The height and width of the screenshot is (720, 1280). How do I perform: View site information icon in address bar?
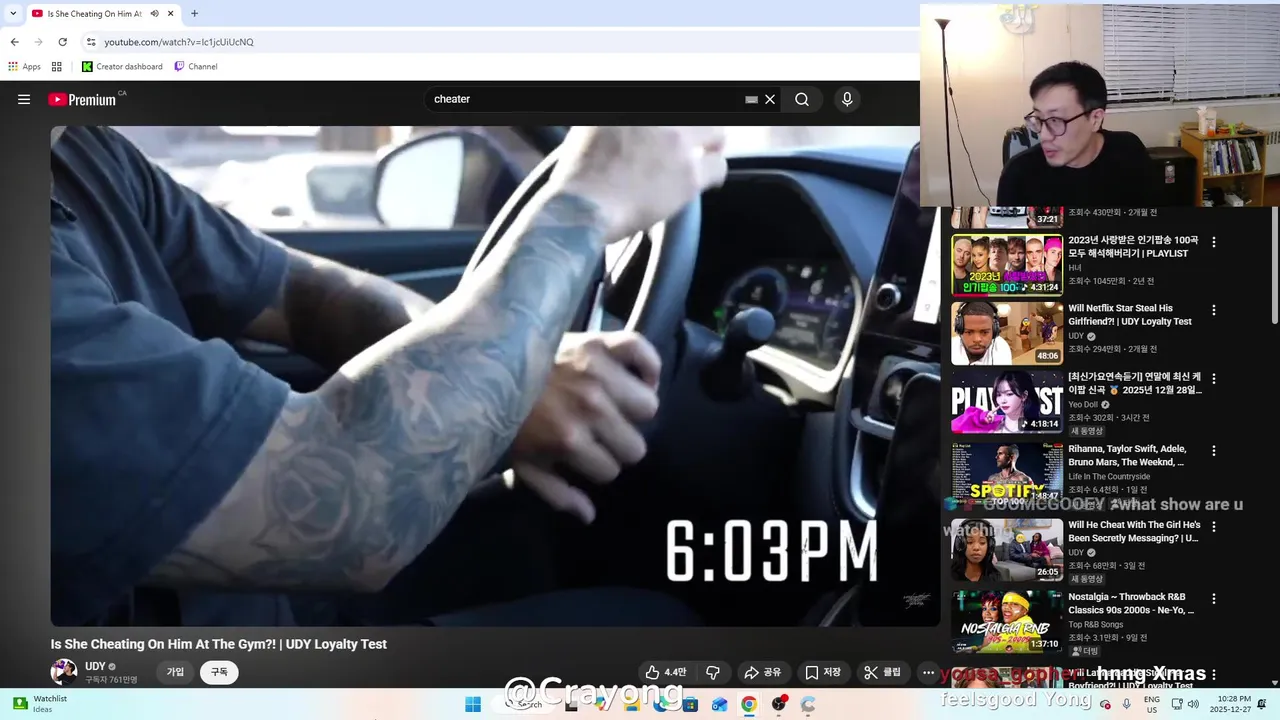[90, 42]
